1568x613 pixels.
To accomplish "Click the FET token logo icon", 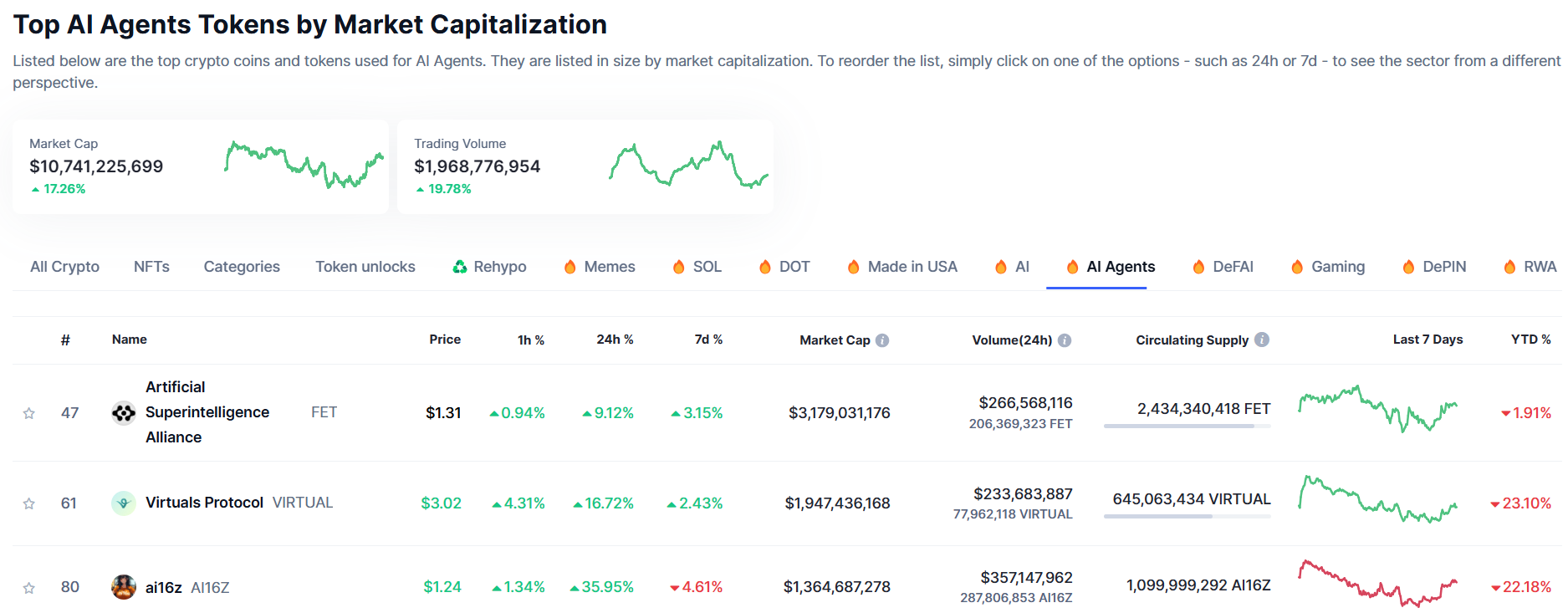I will tap(124, 413).
